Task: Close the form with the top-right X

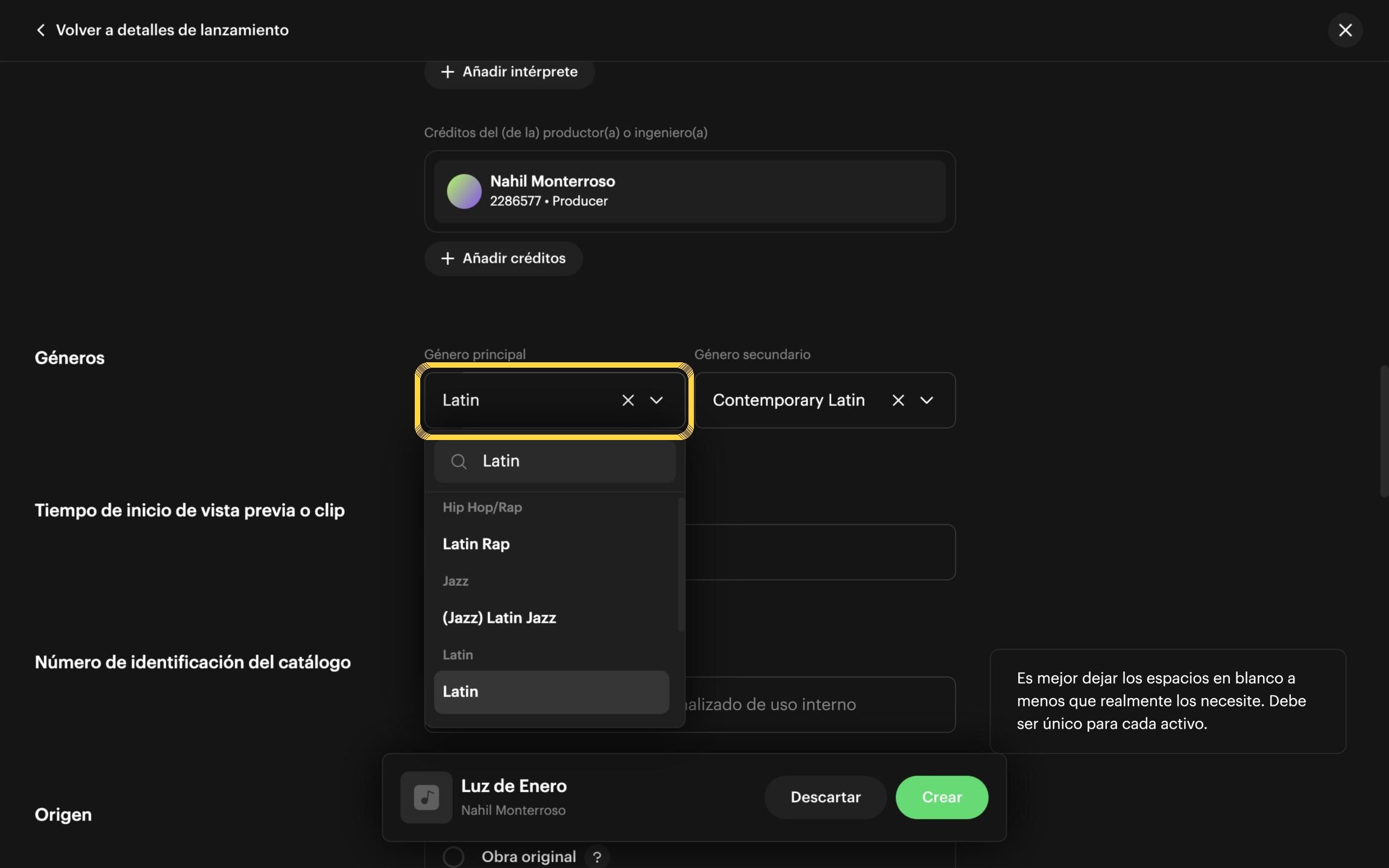Action: 1345,30
